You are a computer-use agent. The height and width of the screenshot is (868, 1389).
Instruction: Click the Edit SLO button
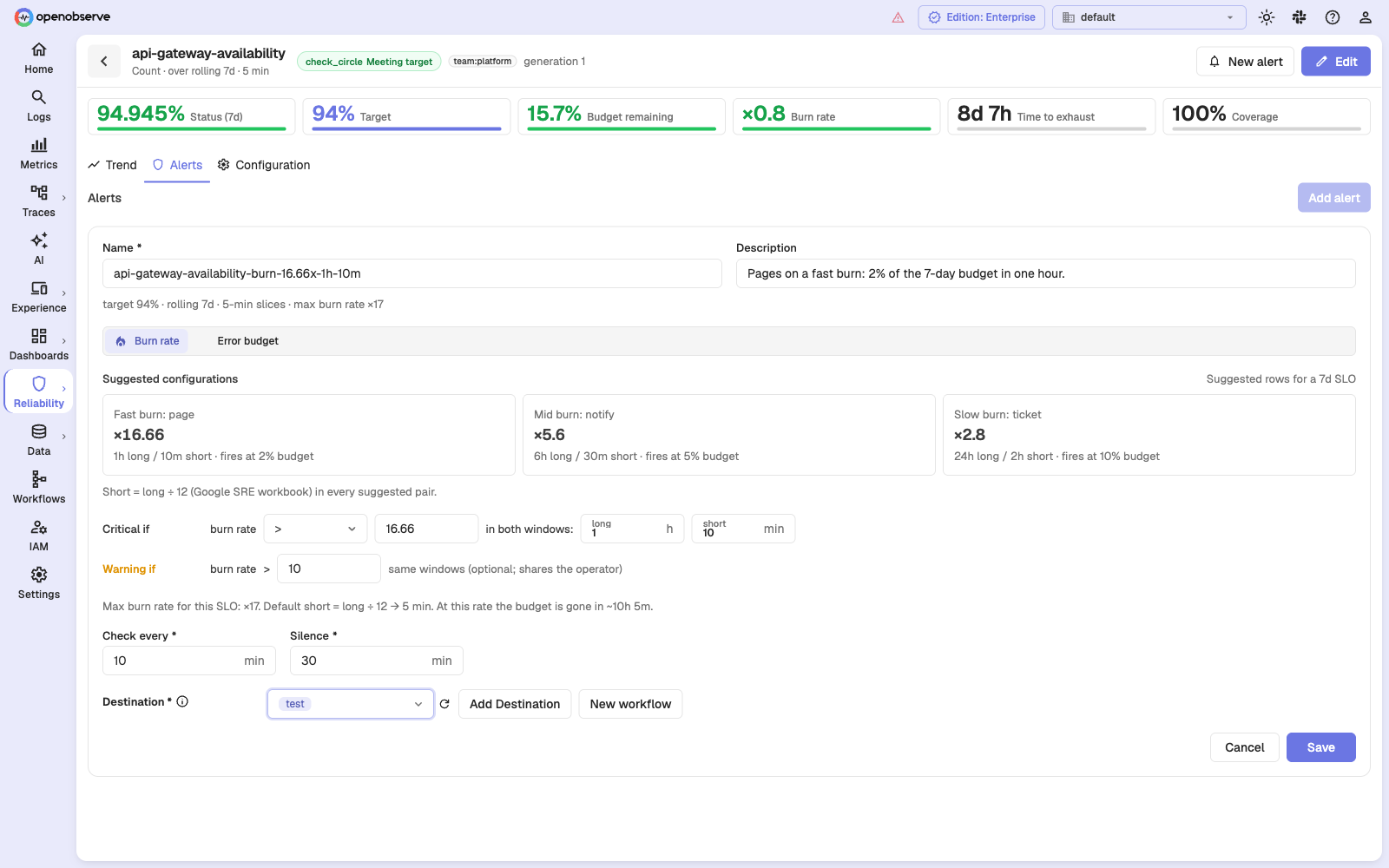(1335, 62)
